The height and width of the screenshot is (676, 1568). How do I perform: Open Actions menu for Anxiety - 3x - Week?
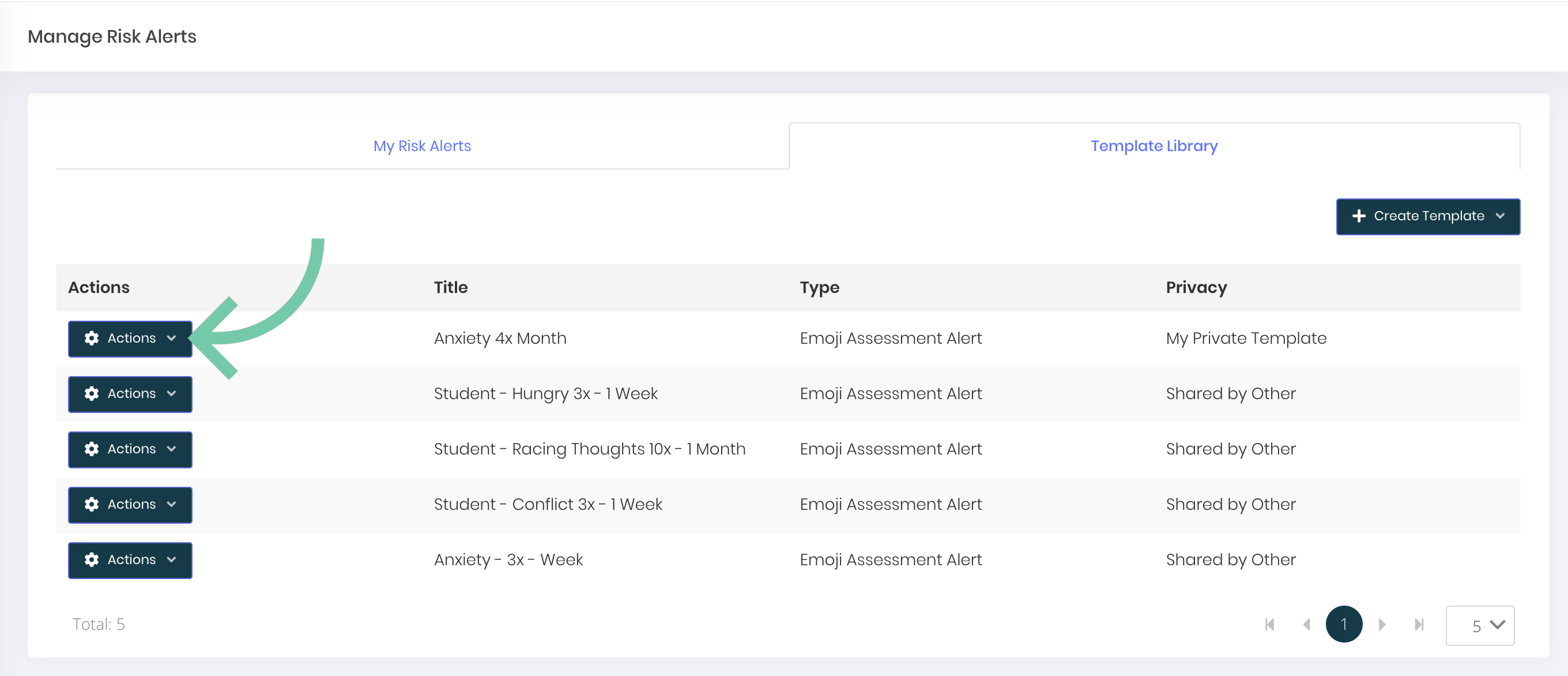tap(130, 560)
